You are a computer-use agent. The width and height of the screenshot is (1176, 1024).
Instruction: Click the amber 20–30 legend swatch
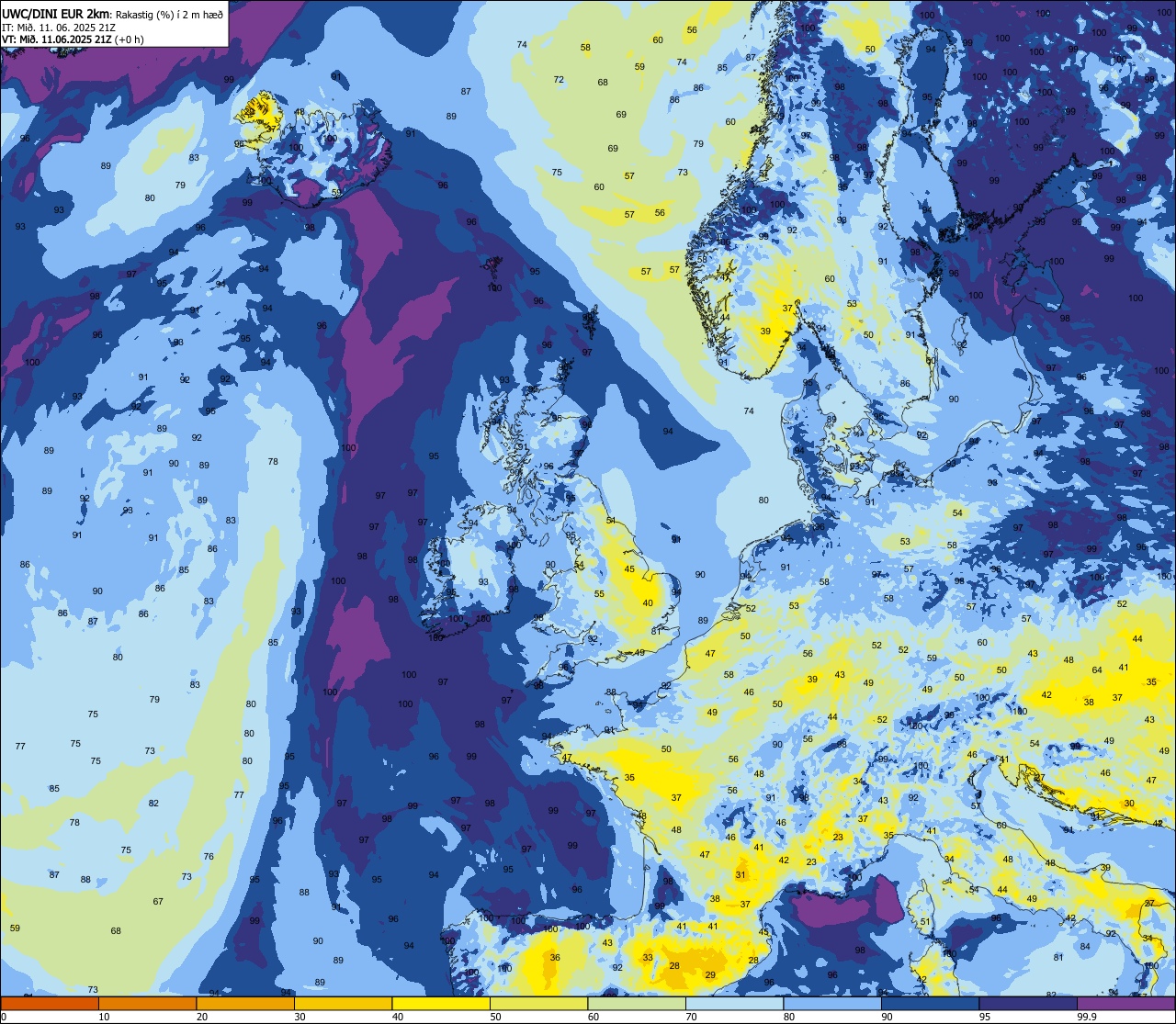245,1003
